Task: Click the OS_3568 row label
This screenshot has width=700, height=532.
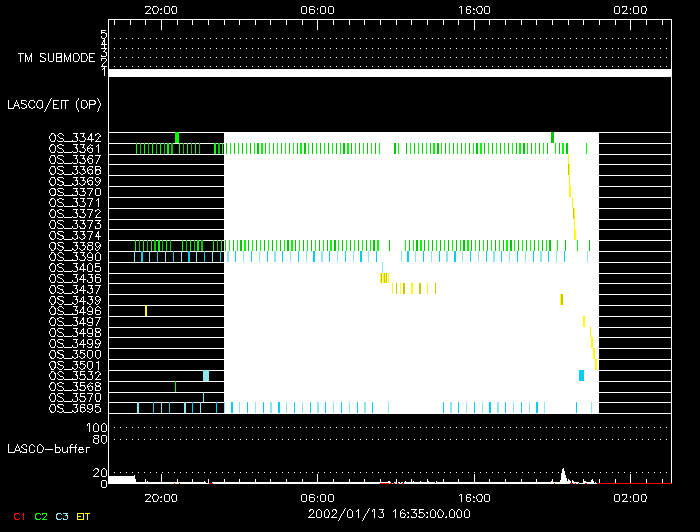Action: 75,387
